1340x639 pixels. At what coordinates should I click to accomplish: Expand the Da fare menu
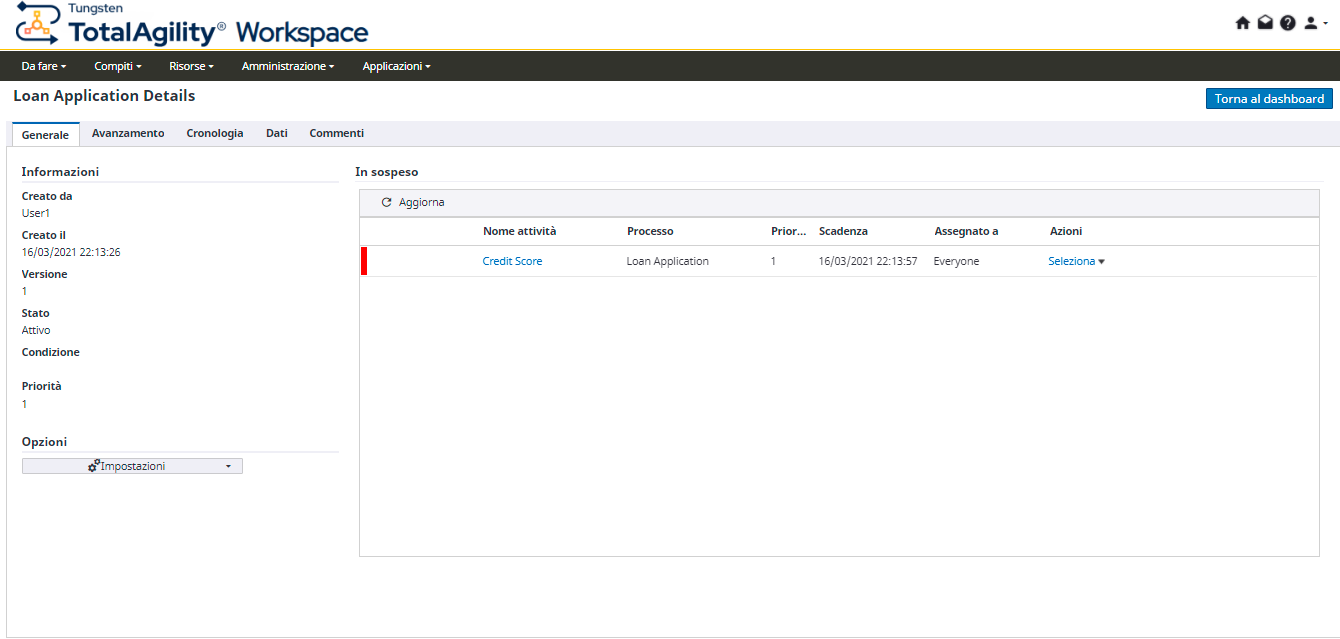coord(43,66)
